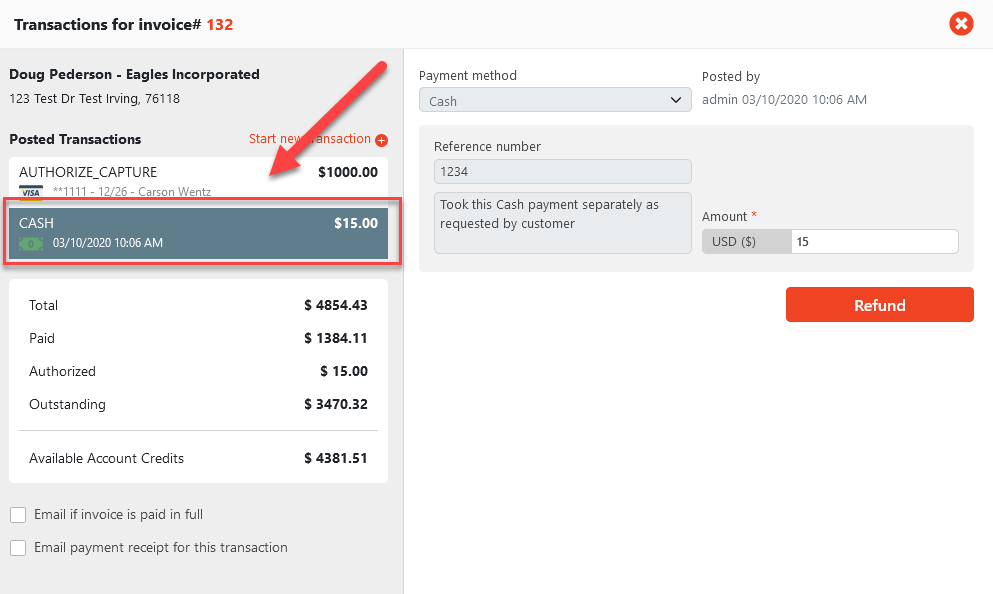Viewport: 993px width, 594px height.
Task: Open the Payment method dropdown
Action: (x=555, y=101)
